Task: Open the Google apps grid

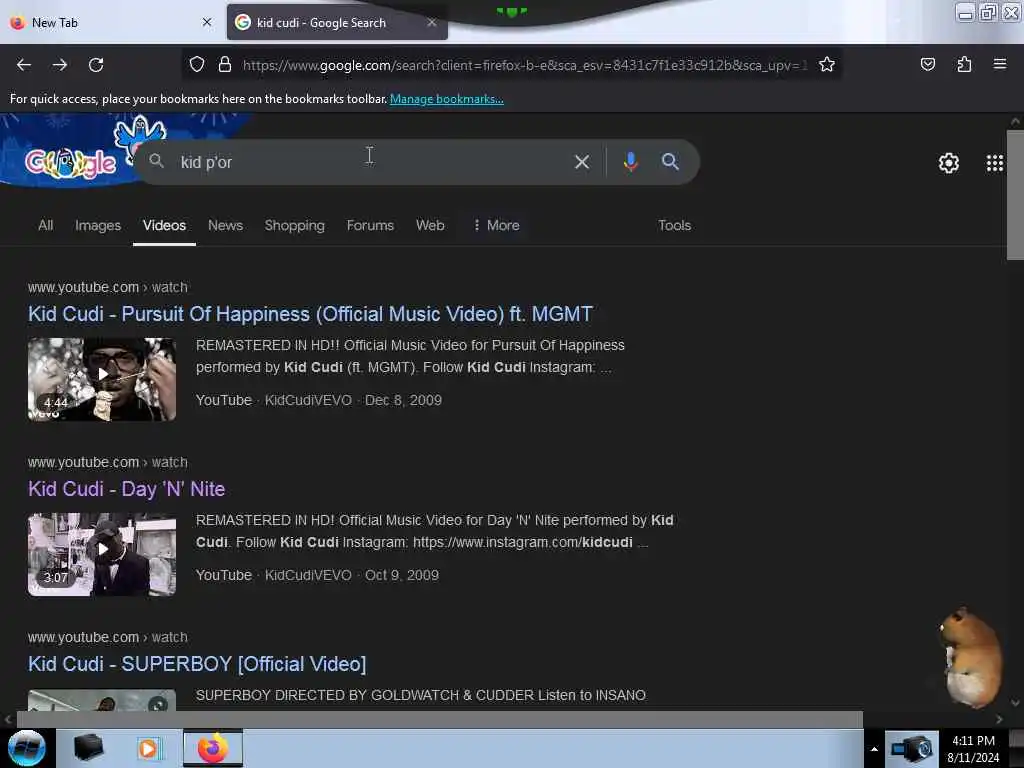Action: [x=995, y=163]
